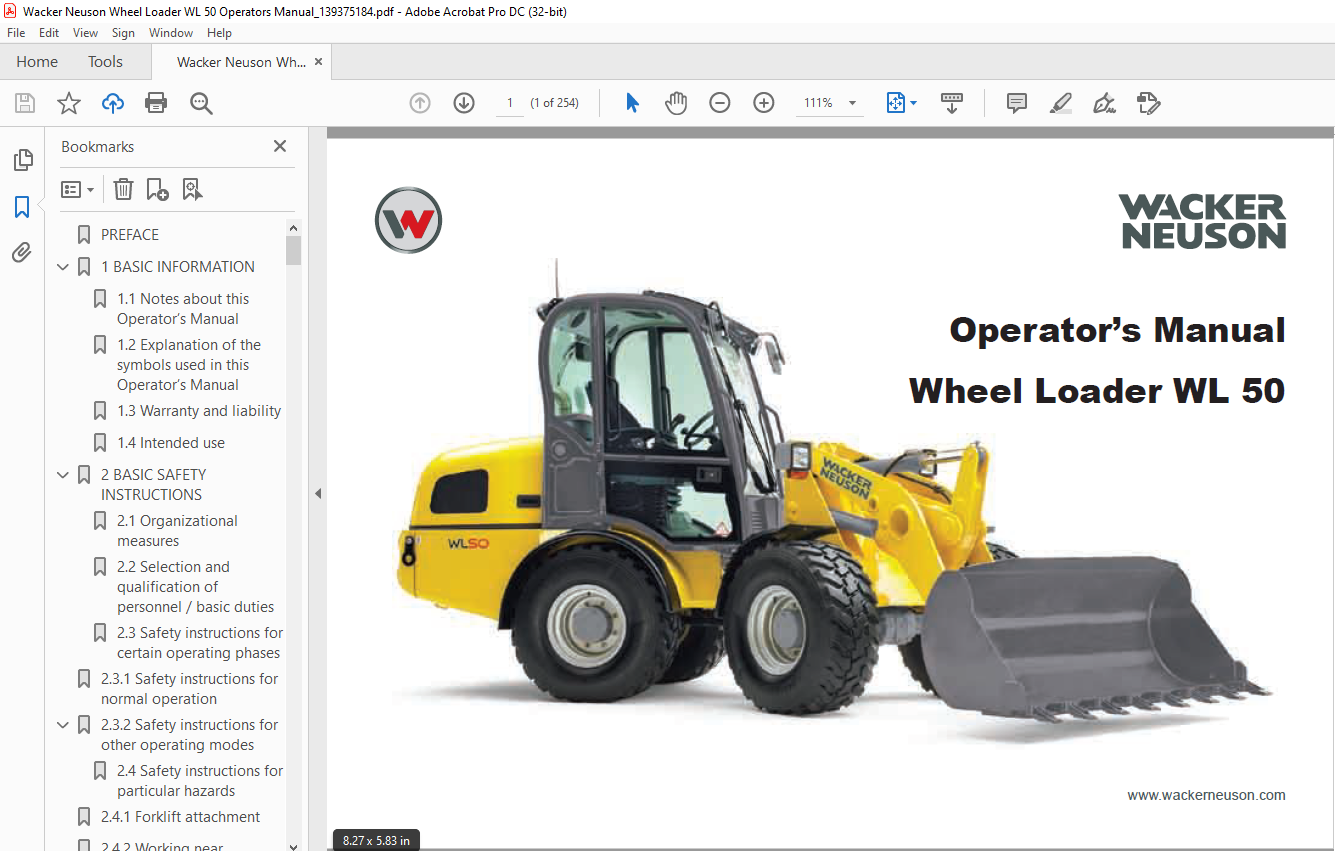Screen dimensions: 1335x851
Task: Open the fit page options dropdown arrow
Action: tap(914, 103)
